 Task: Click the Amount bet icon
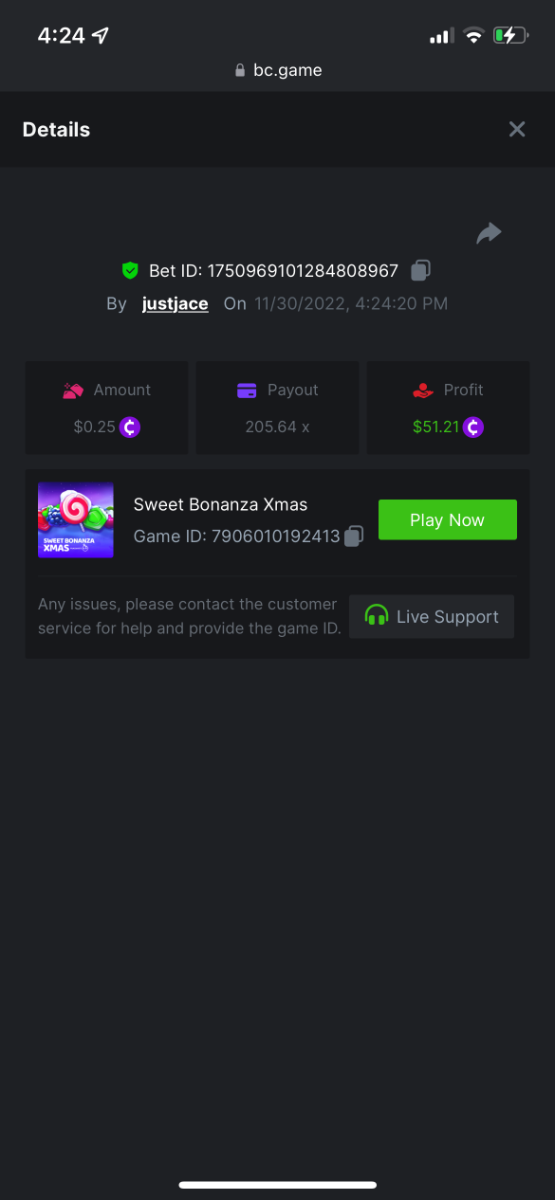(73, 390)
